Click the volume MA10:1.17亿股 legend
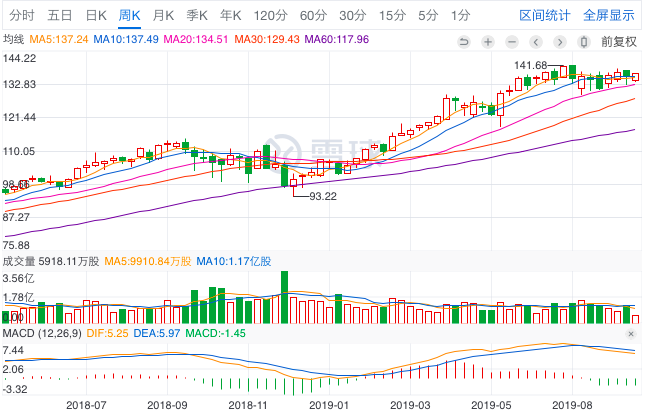The height and width of the screenshot is (417, 653). point(234,262)
